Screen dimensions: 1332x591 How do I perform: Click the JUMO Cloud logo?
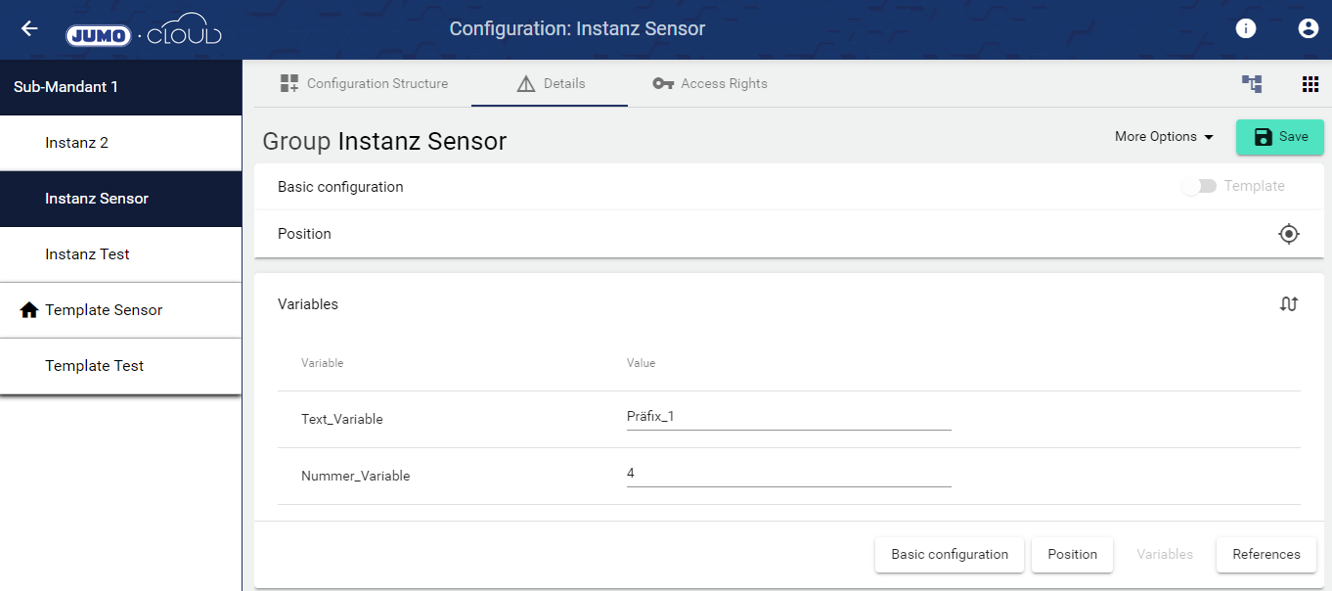coord(144,32)
